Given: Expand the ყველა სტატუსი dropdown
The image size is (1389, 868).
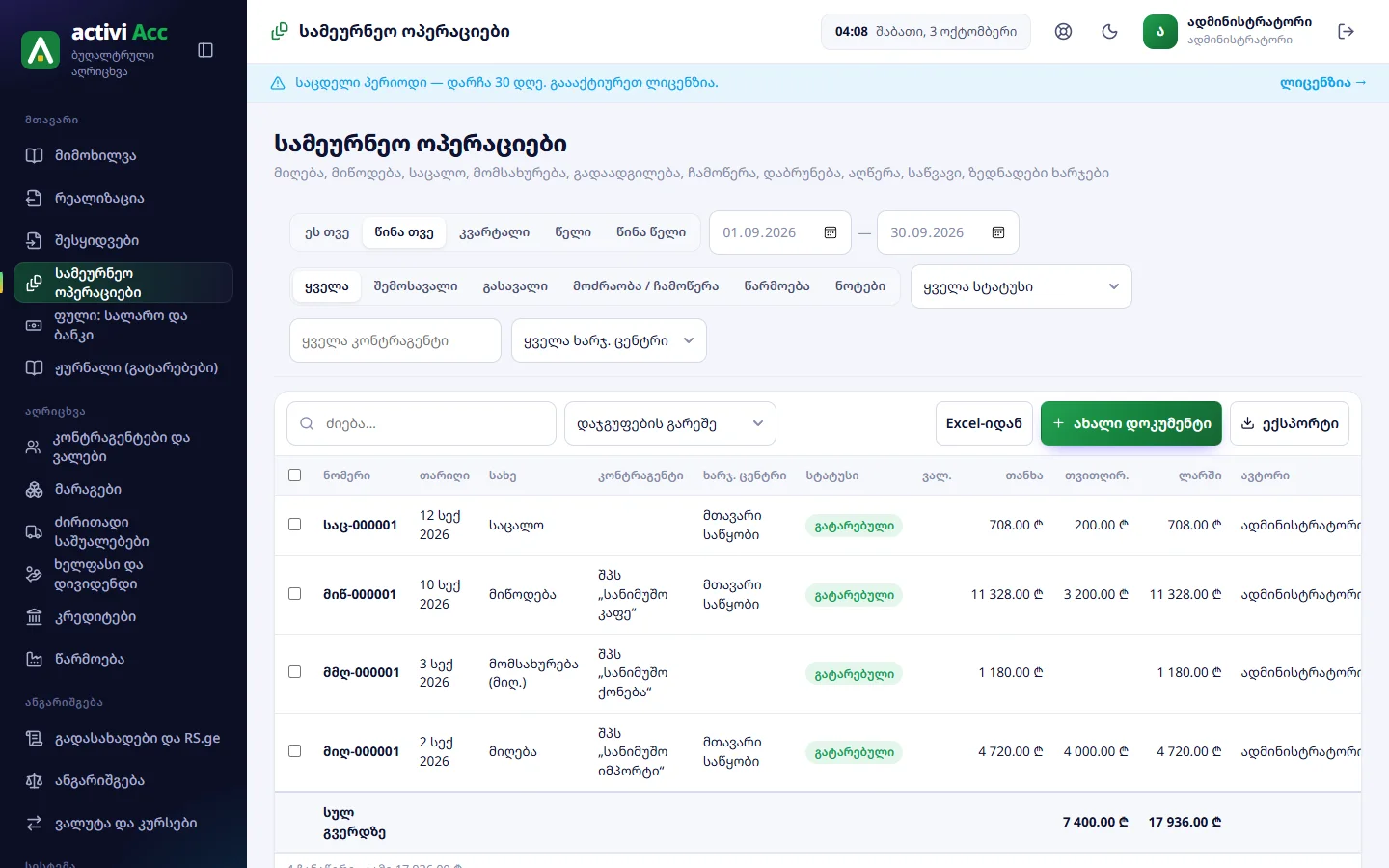Looking at the screenshot, I should point(1021,286).
